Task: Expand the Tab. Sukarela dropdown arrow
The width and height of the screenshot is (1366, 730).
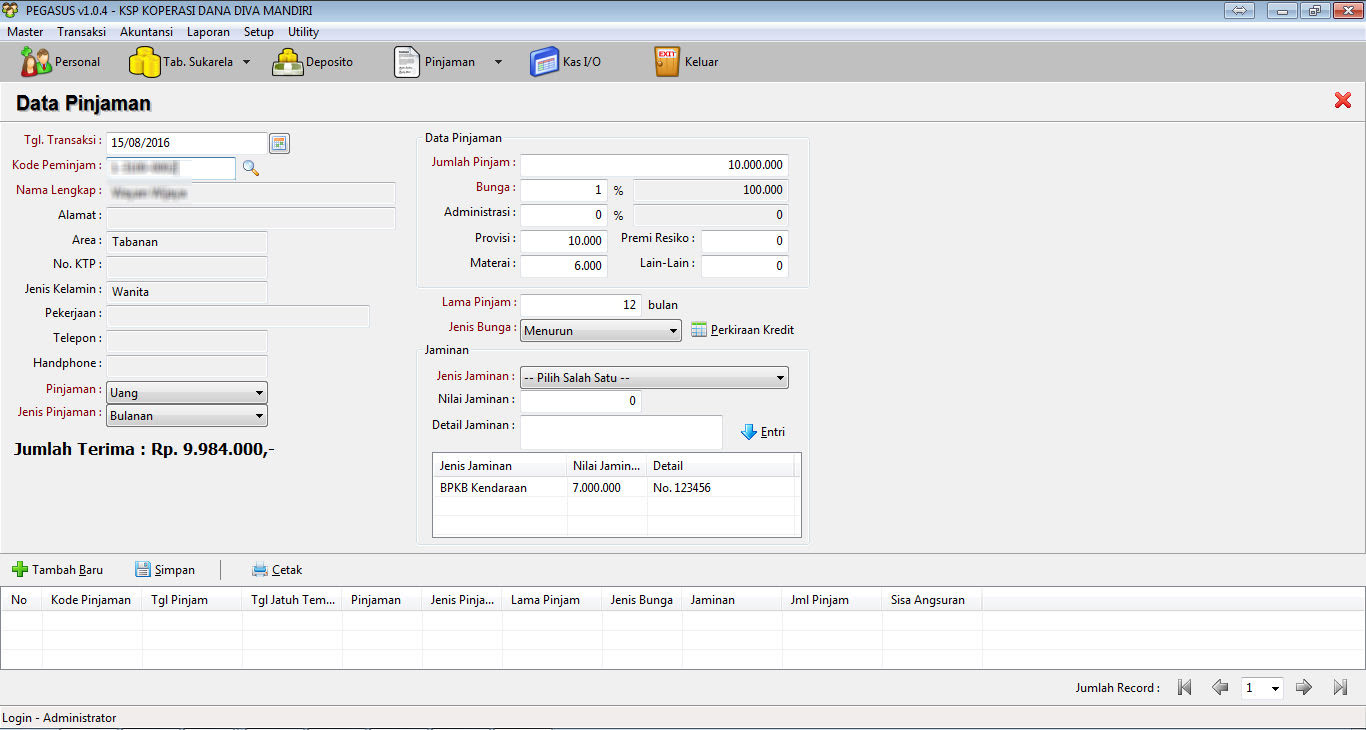Action: [x=246, y=62]
